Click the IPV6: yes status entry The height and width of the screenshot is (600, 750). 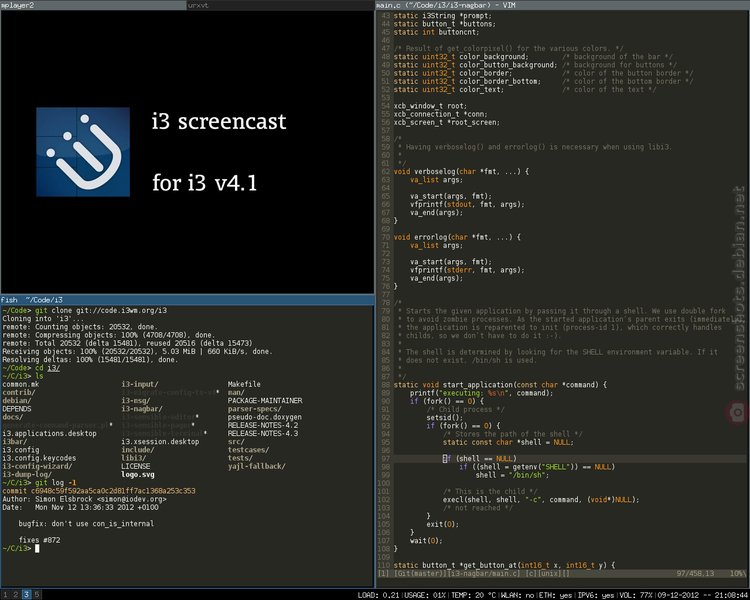(x=596, y=595)
